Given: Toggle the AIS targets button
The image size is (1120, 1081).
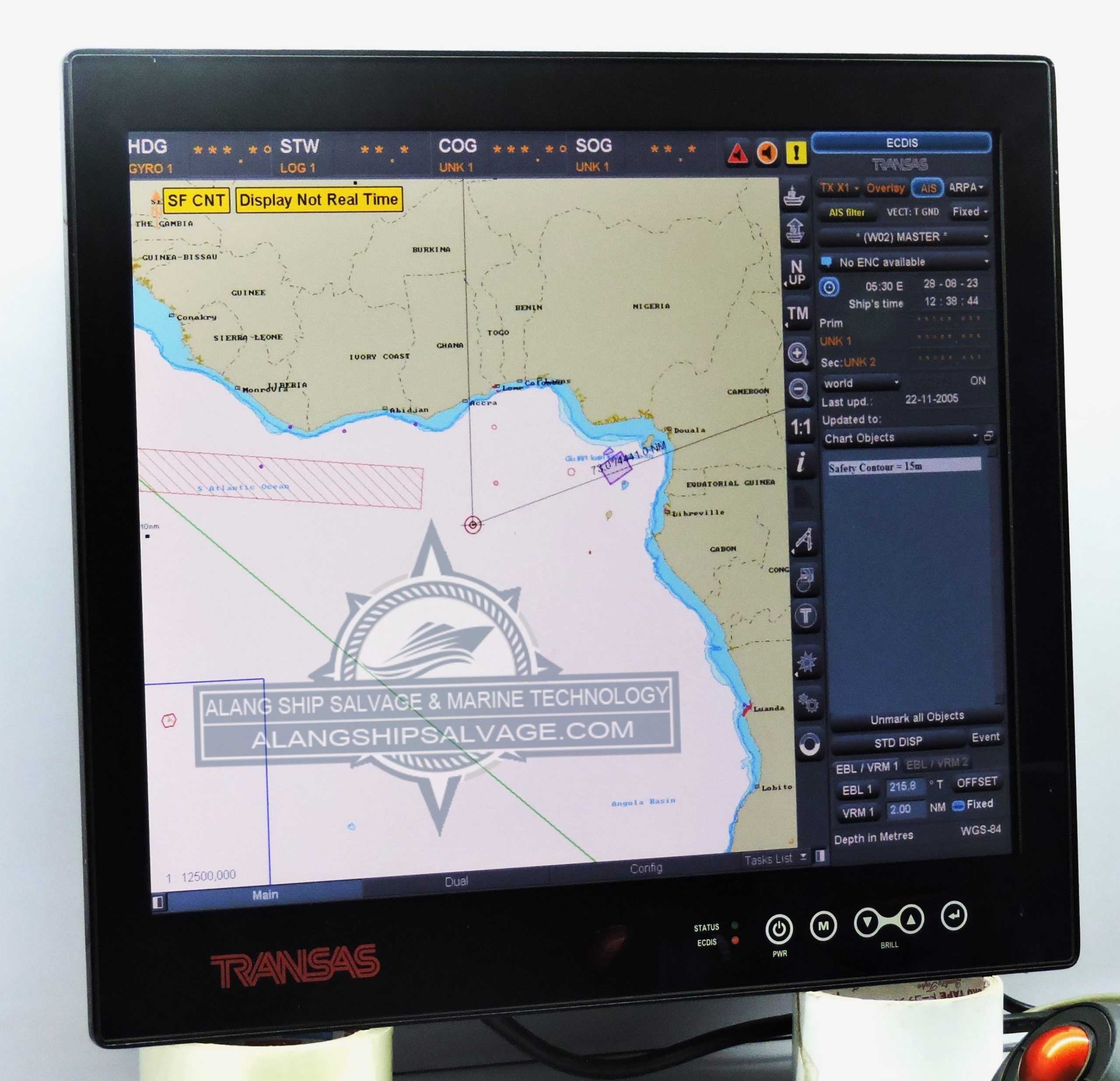Looking at the screenshot, I should point(928,188).
